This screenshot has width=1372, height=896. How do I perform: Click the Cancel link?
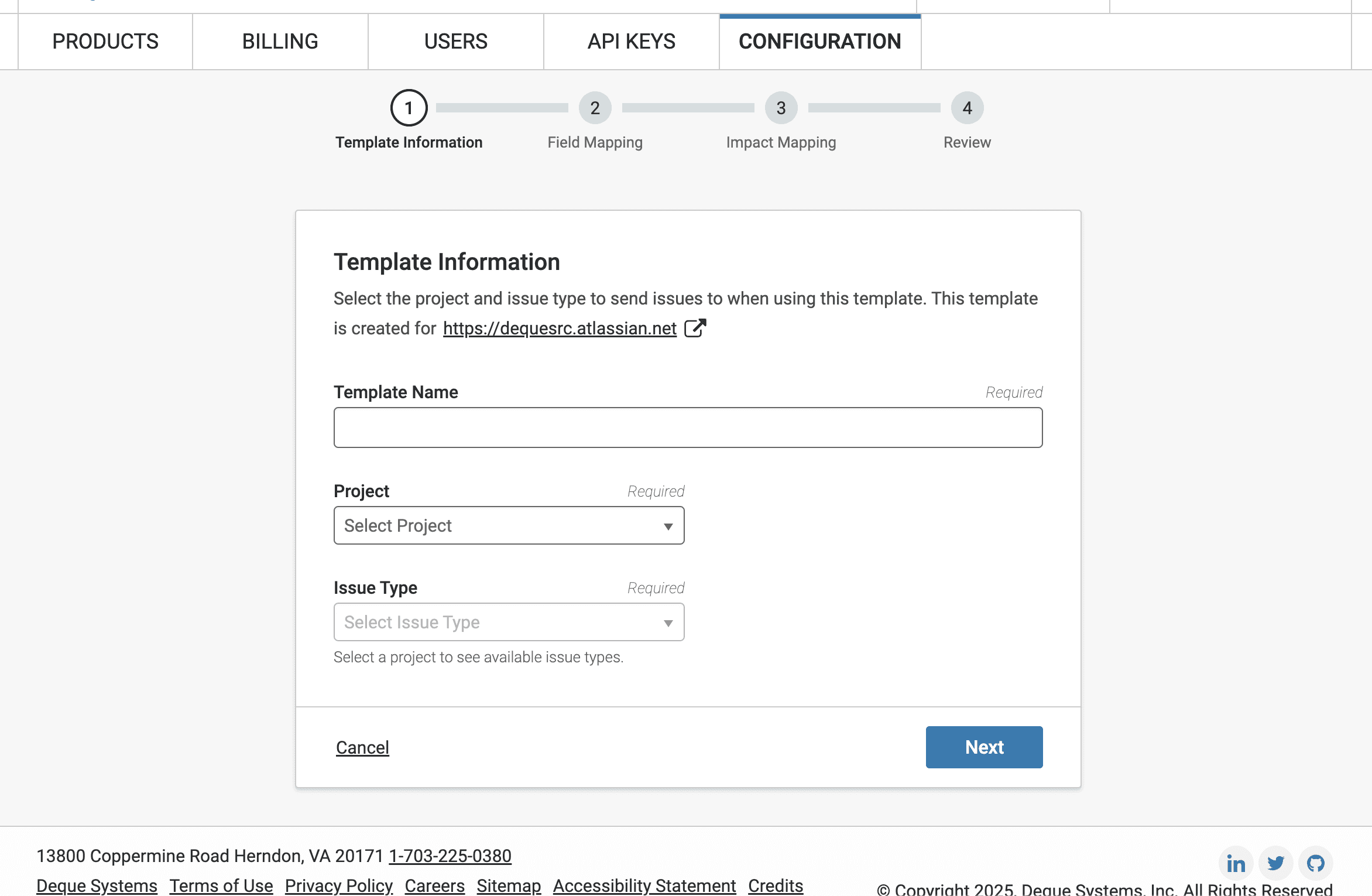pos(362,747)
